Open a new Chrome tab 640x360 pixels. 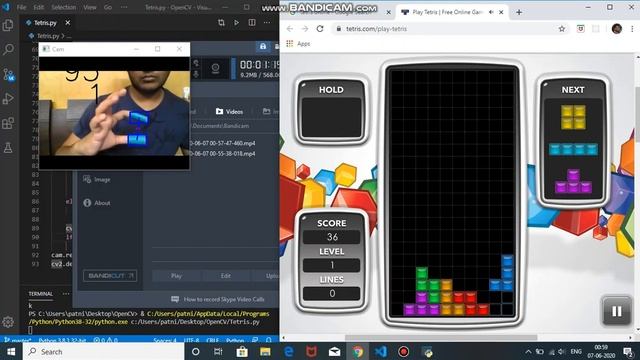tap(519, 12)
